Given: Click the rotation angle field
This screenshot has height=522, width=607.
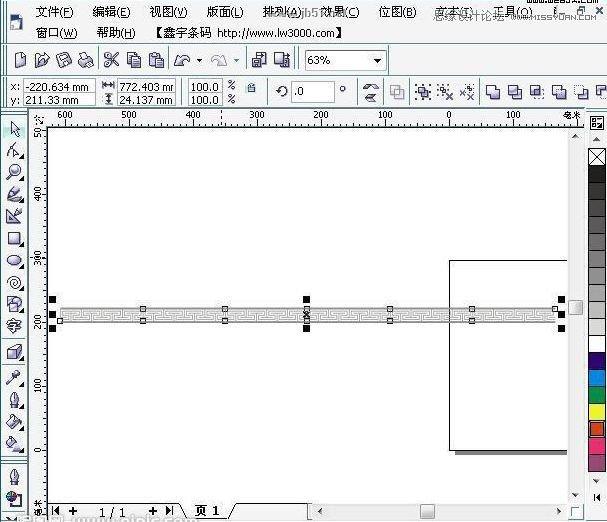Looking at the screenshot, I should point(313,92).
